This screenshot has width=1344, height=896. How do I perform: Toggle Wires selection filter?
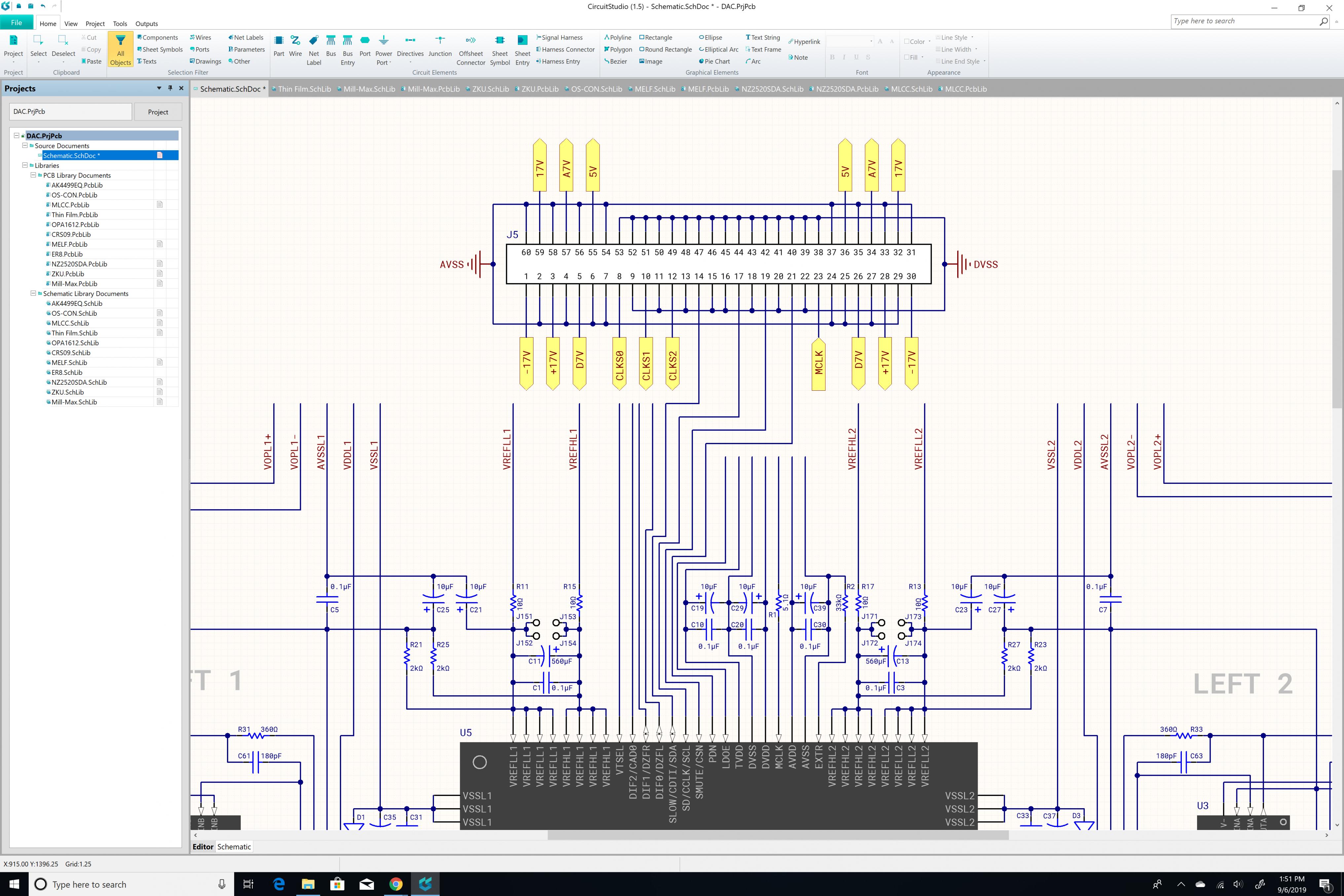click(x=200, y=38)
